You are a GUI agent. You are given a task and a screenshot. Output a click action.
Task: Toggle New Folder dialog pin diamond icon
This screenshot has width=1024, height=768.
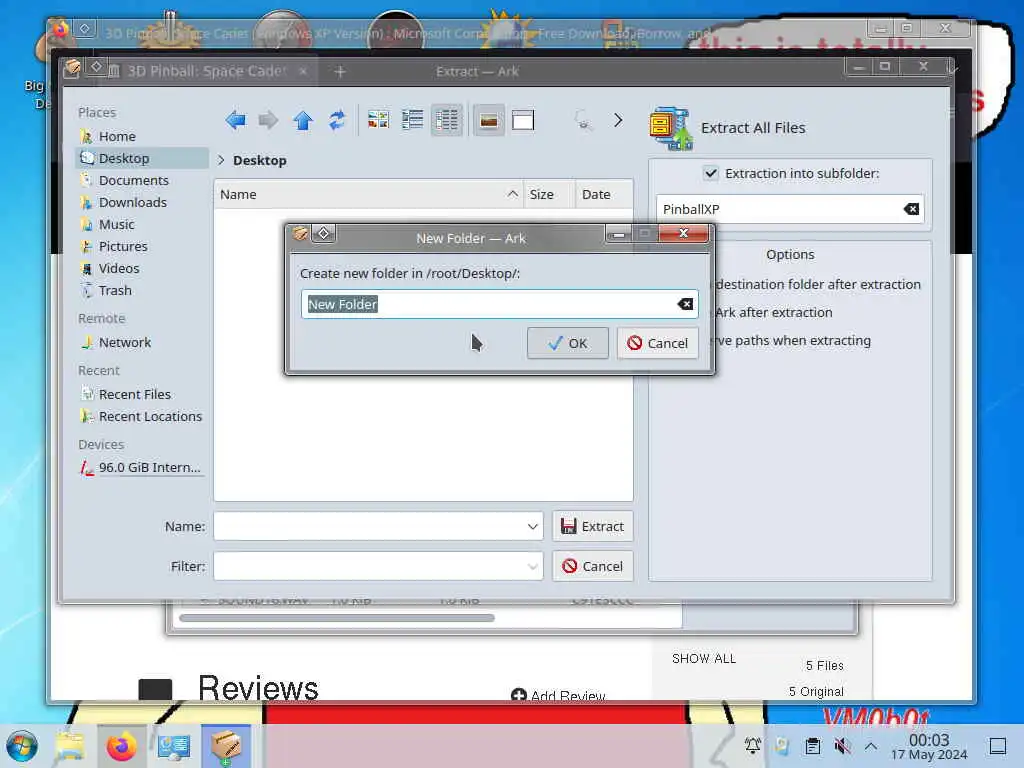[323, 233]
